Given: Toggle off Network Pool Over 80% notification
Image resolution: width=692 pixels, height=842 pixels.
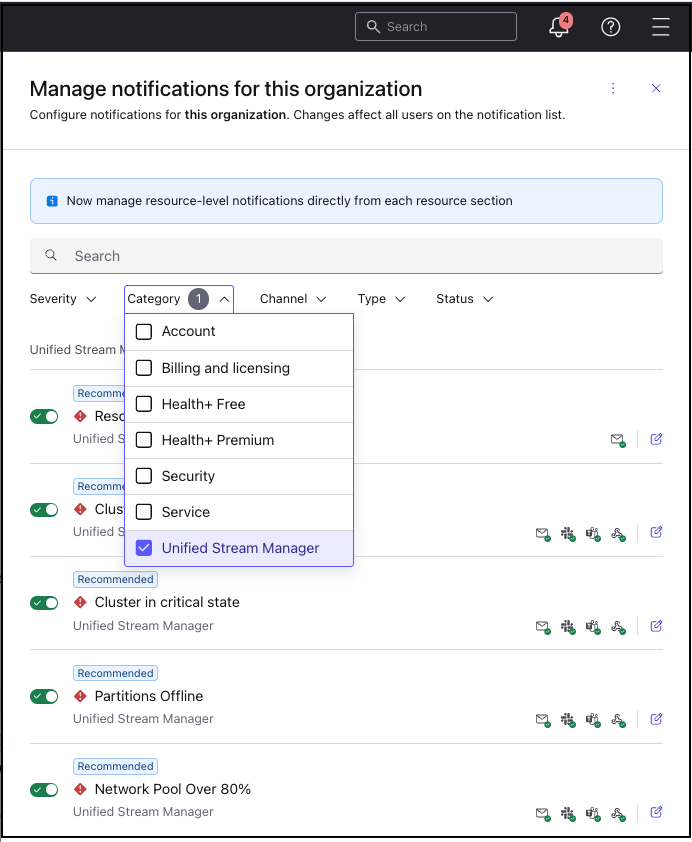Looking at the screenshot, I should [x=44, y=790].
